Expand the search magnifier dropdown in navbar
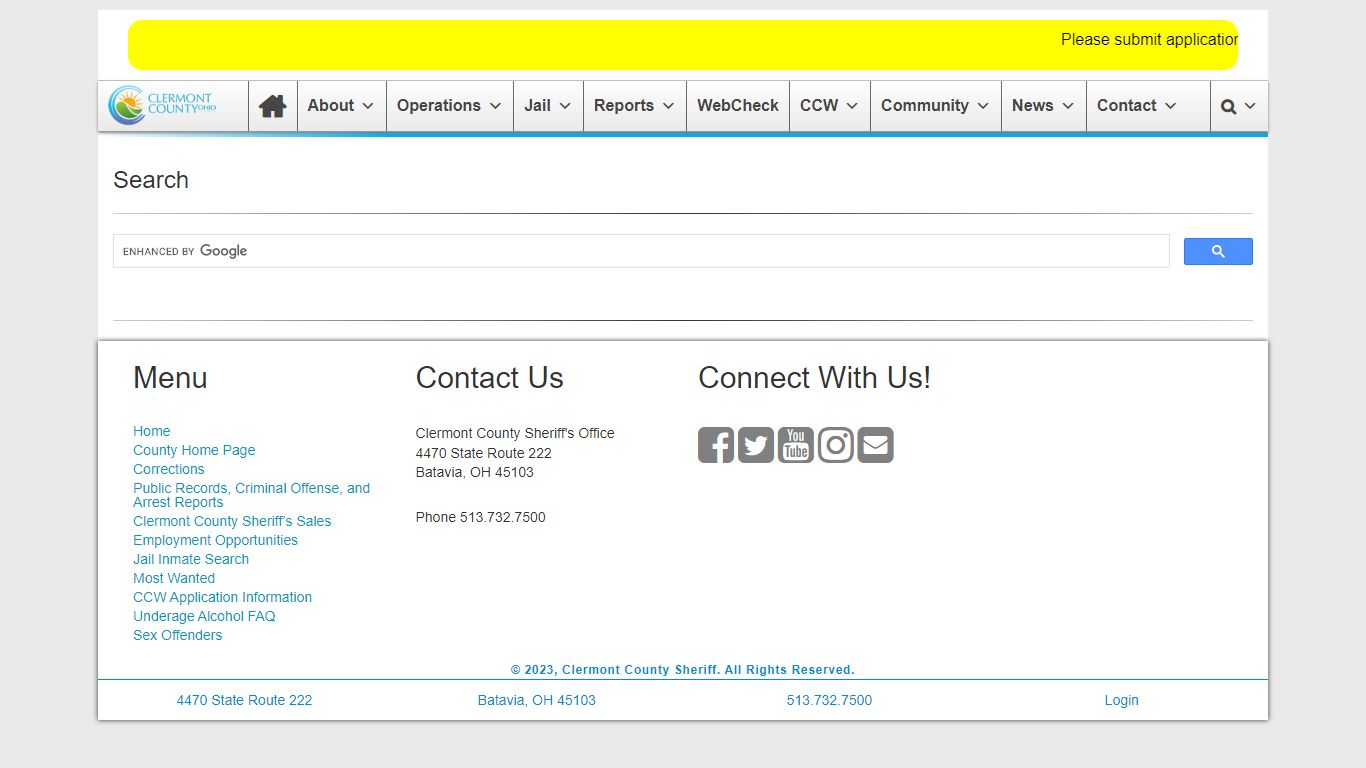This screenshot has width=1366, height=768. point(1238,106)
